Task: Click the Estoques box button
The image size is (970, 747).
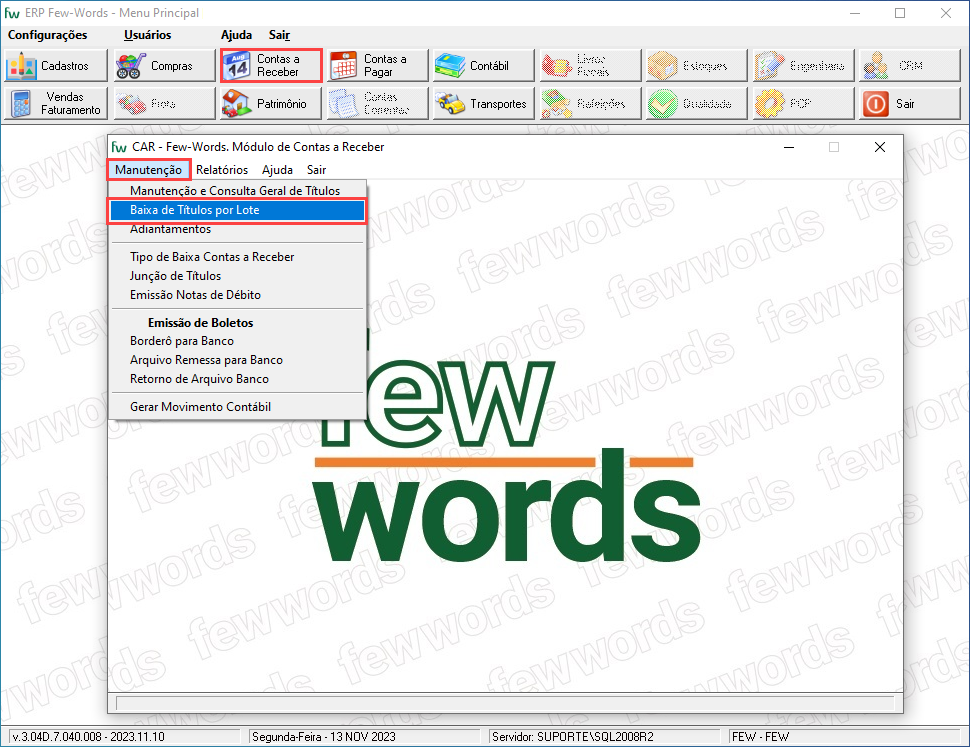Action: pos(697,66)
